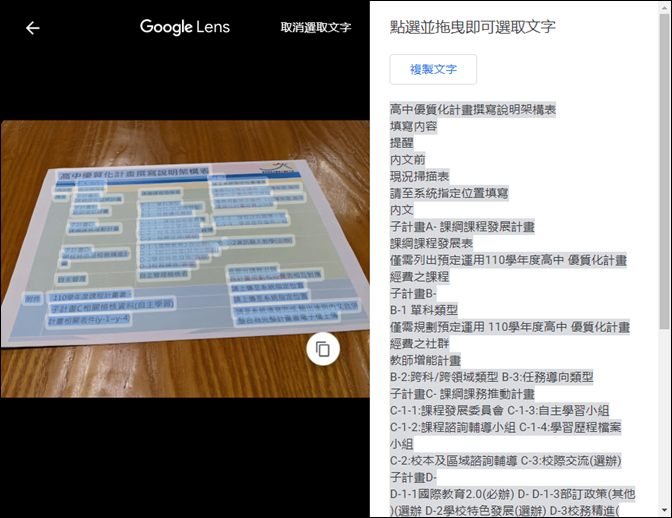Select the line 子計畫A- 課綱課程發展計畫
Viewport: 672px width, 518px height.
(462, 227)
